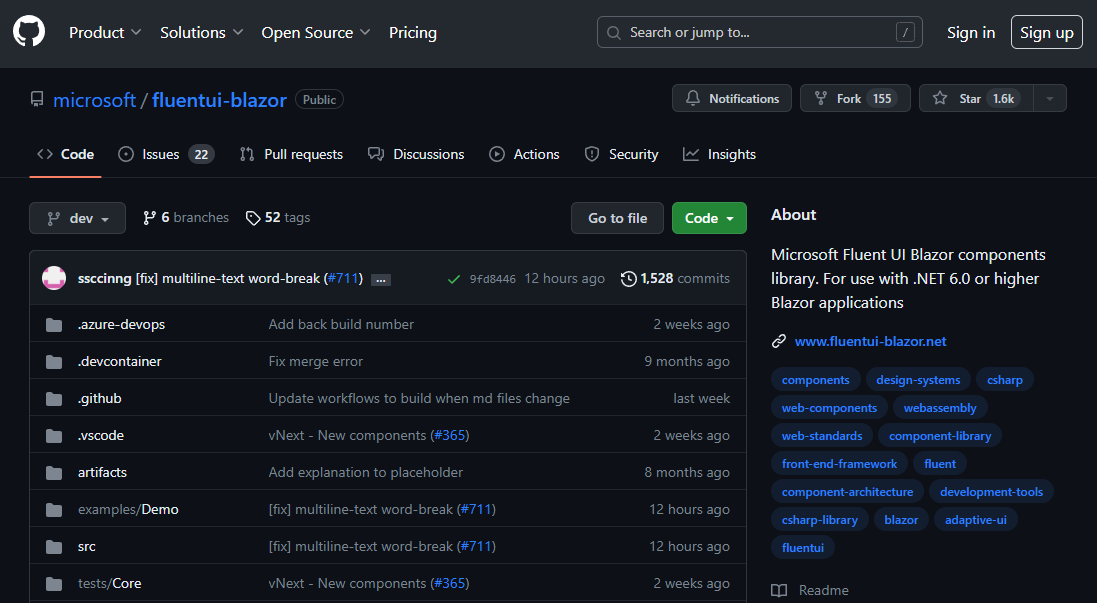Image resolution: width=1097 pixels, height=603 pixels.
Task: Open the microsoft owner link
Action: tap(94, 100)
